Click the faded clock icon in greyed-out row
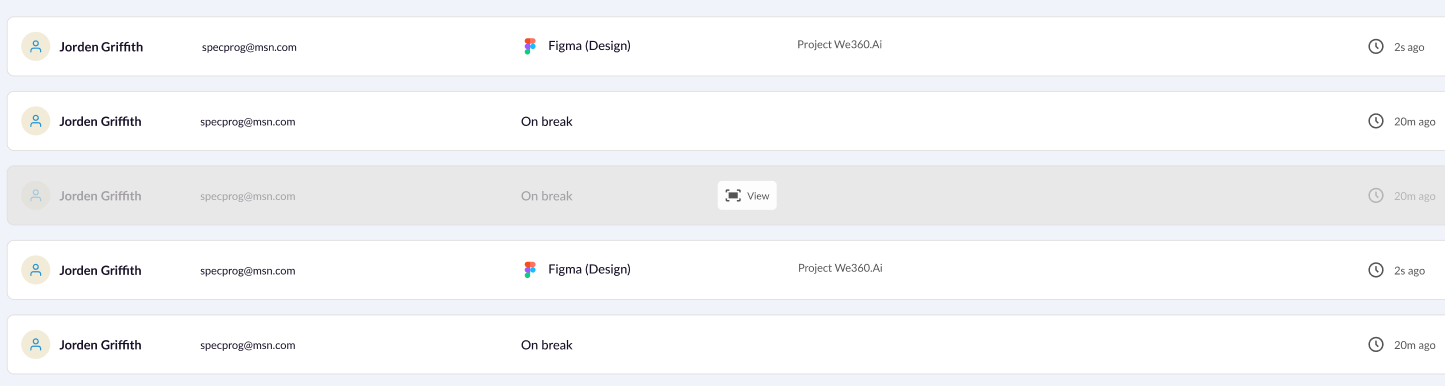Image resolution: width=1445 pixels, height=386 pixels. point(1376,196)
